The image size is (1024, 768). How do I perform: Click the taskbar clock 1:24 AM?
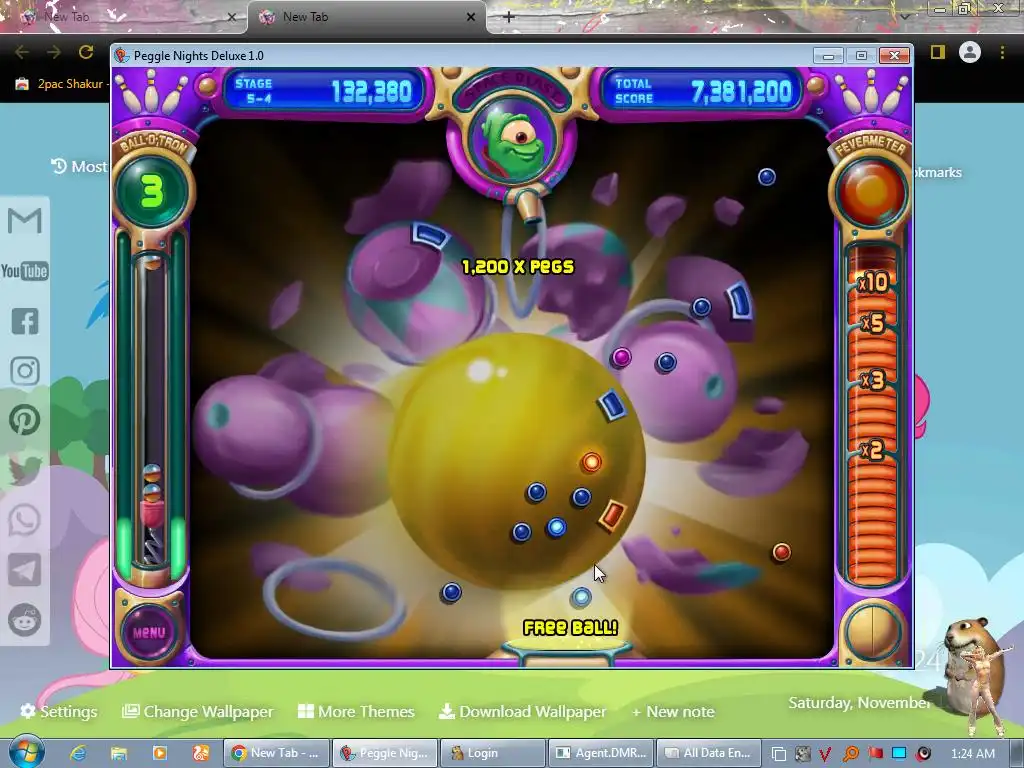[x=972, y=754]
